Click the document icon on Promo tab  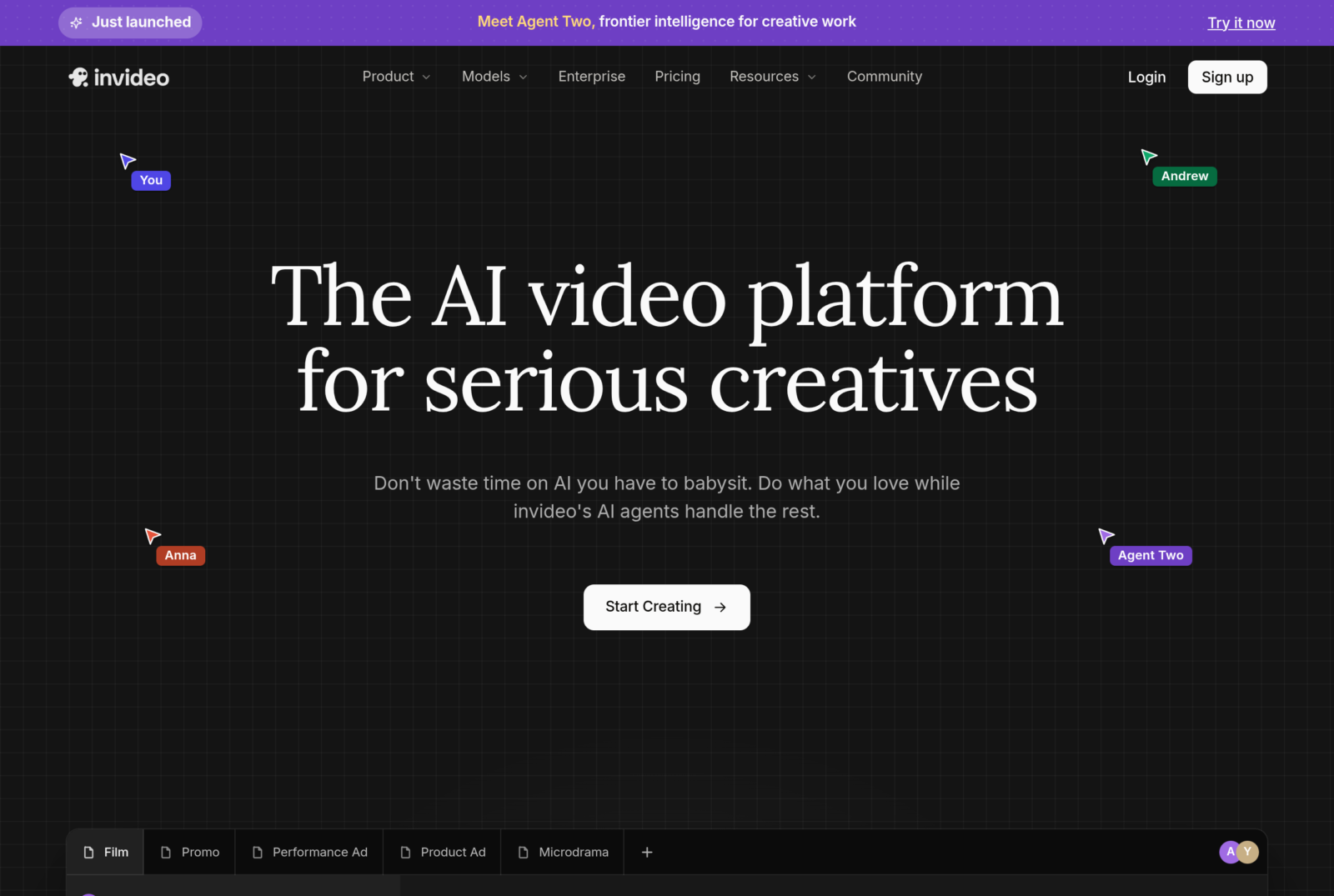[x=166, y=852]
